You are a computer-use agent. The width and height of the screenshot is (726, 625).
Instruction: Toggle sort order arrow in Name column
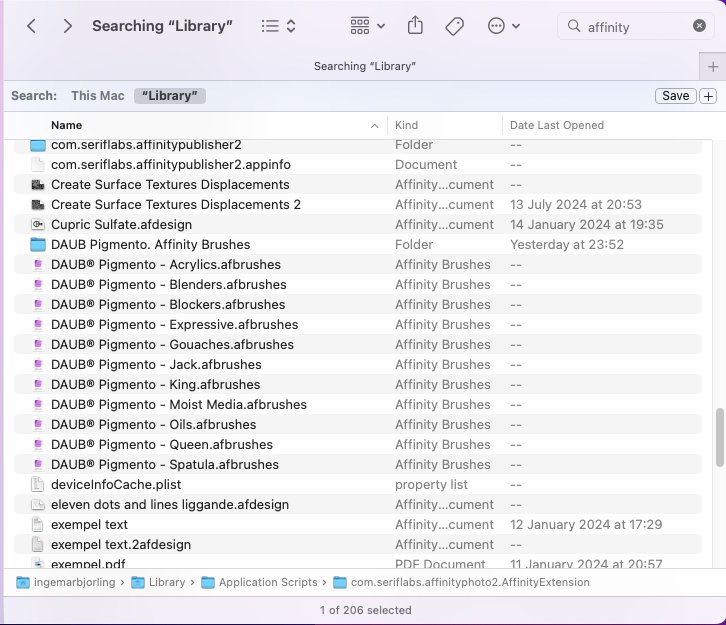375,125
